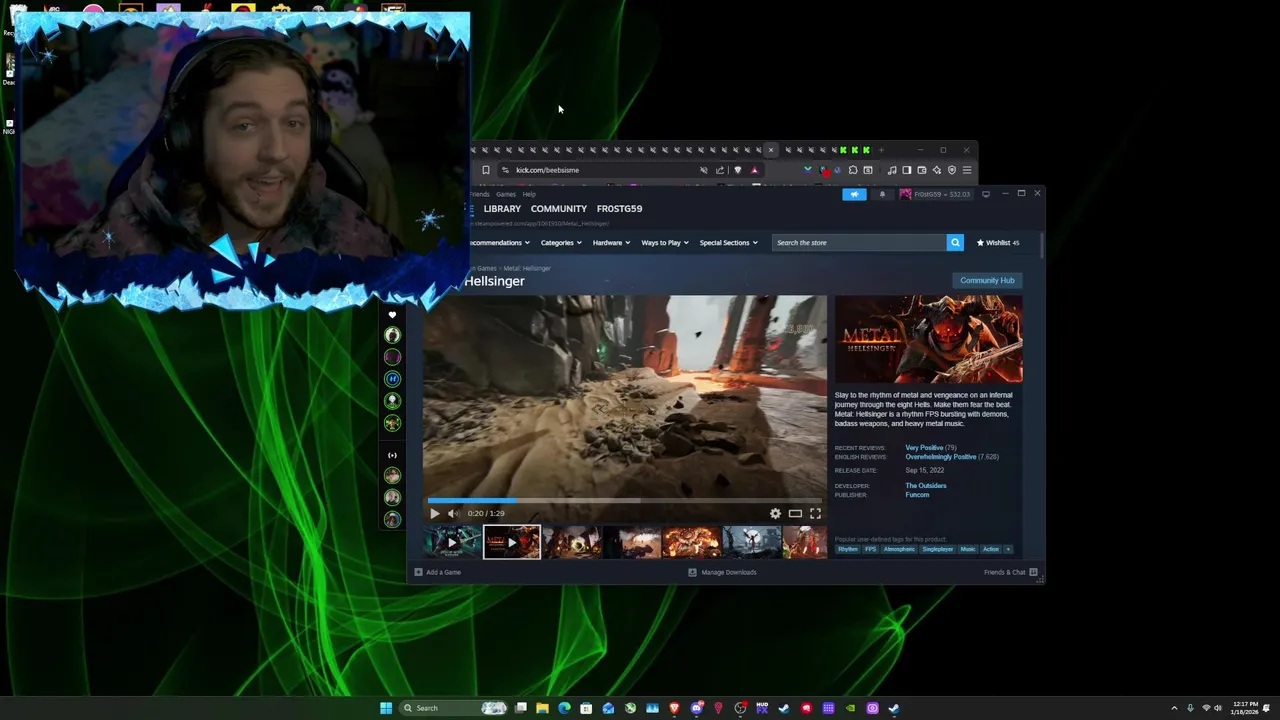Open Friends & Chat
Image resolution: width=1280 pixels, height=720 pixels.
point(1010,572)
